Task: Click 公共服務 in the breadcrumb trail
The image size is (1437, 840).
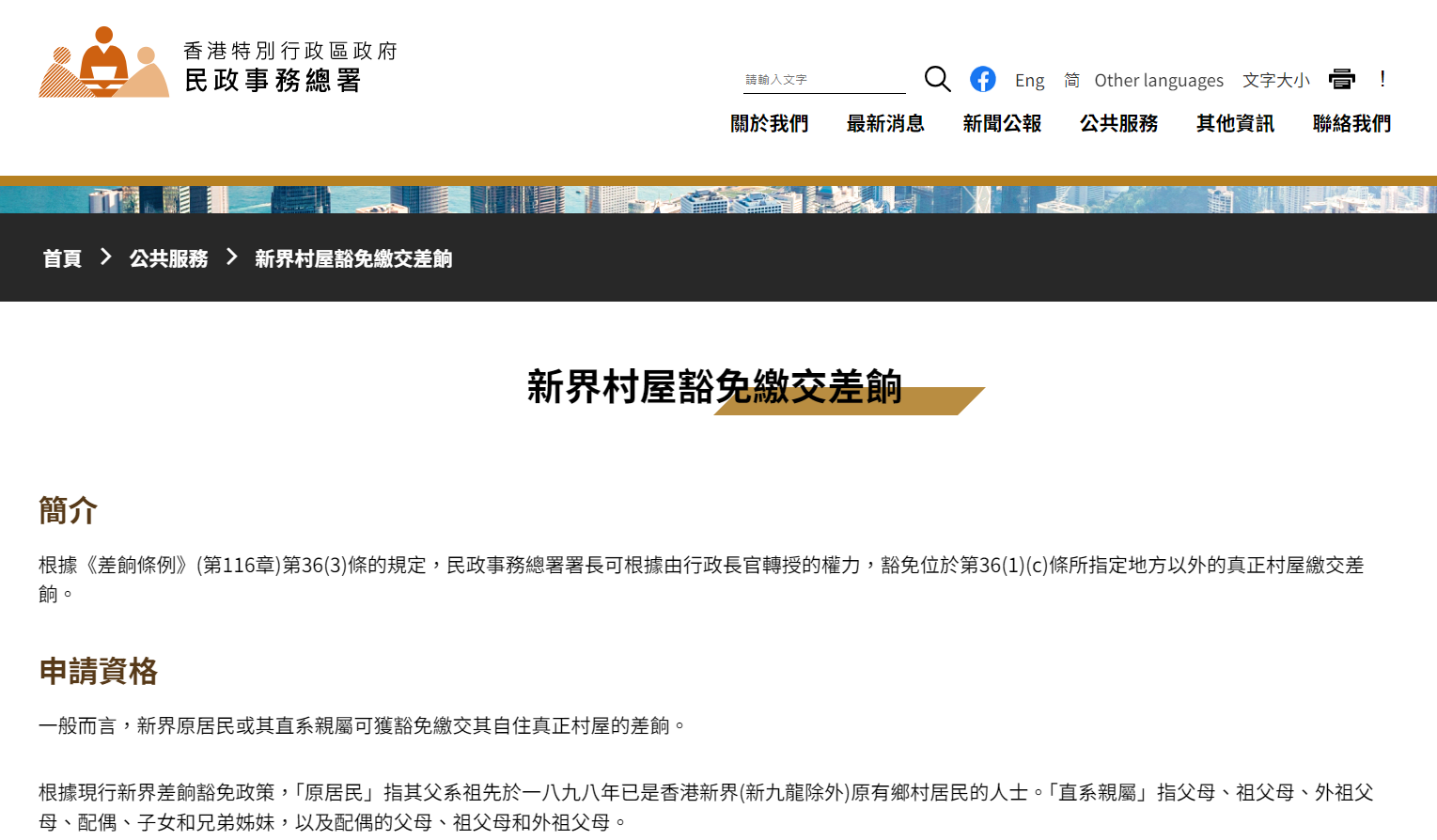Action: [168, 258]
